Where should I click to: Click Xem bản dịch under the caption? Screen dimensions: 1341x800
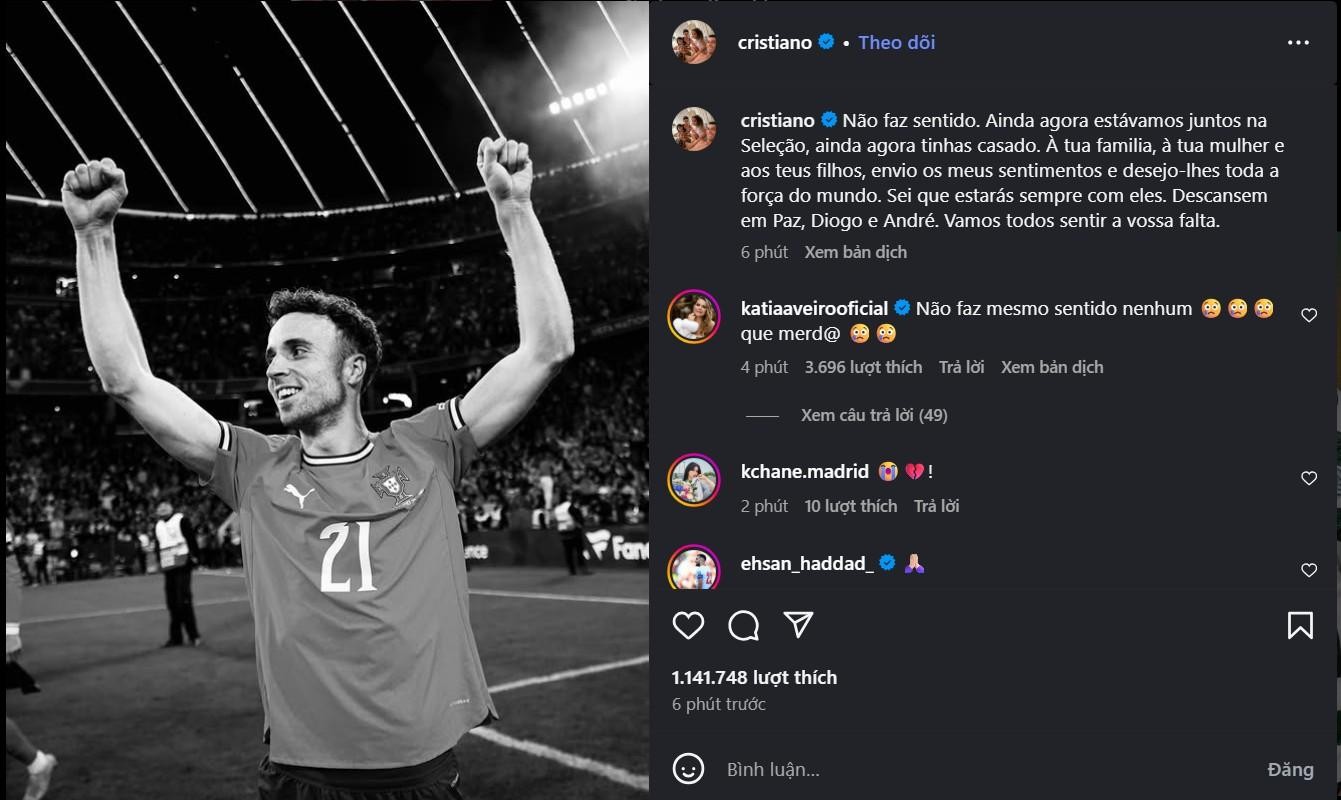(855, 252)
